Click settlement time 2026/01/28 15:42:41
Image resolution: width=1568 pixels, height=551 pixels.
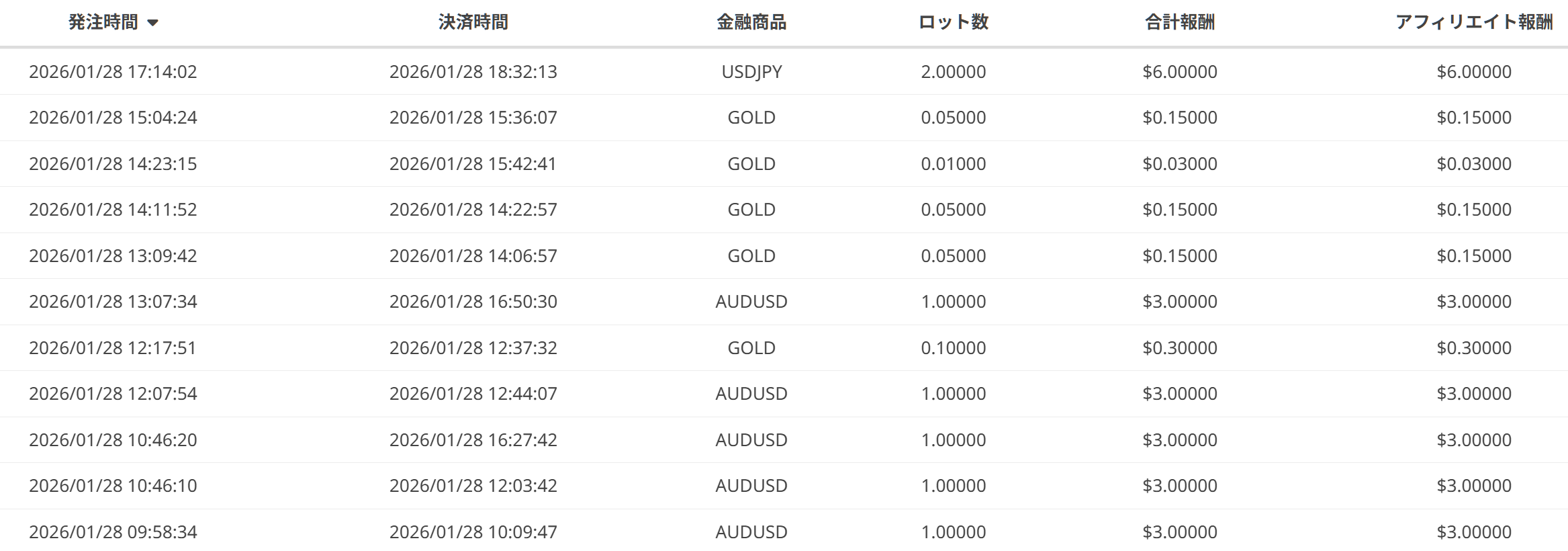(473, 164)
